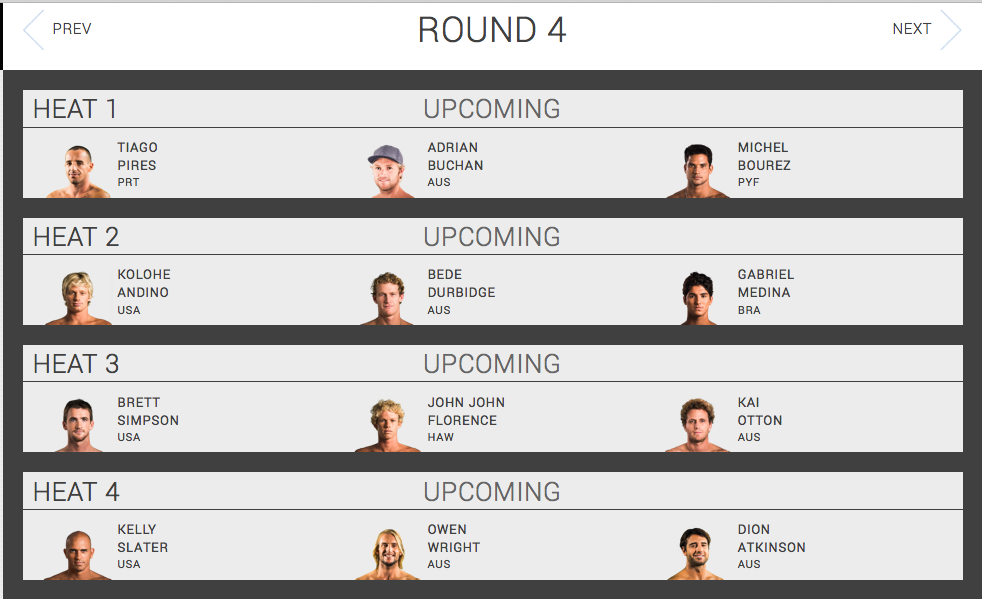Click the Heat 3 Upcoming status label
The image size is (982, 599).
point(491,364)
